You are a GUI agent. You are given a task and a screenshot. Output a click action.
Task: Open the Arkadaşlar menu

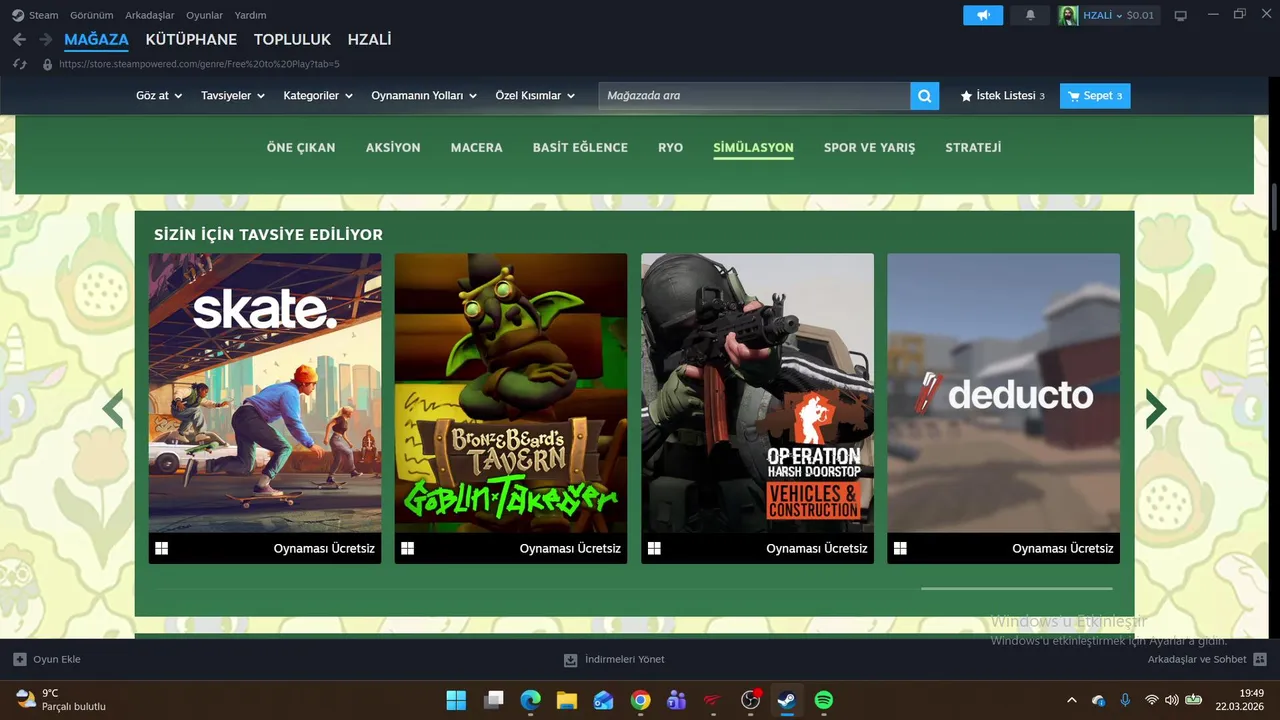150,15
